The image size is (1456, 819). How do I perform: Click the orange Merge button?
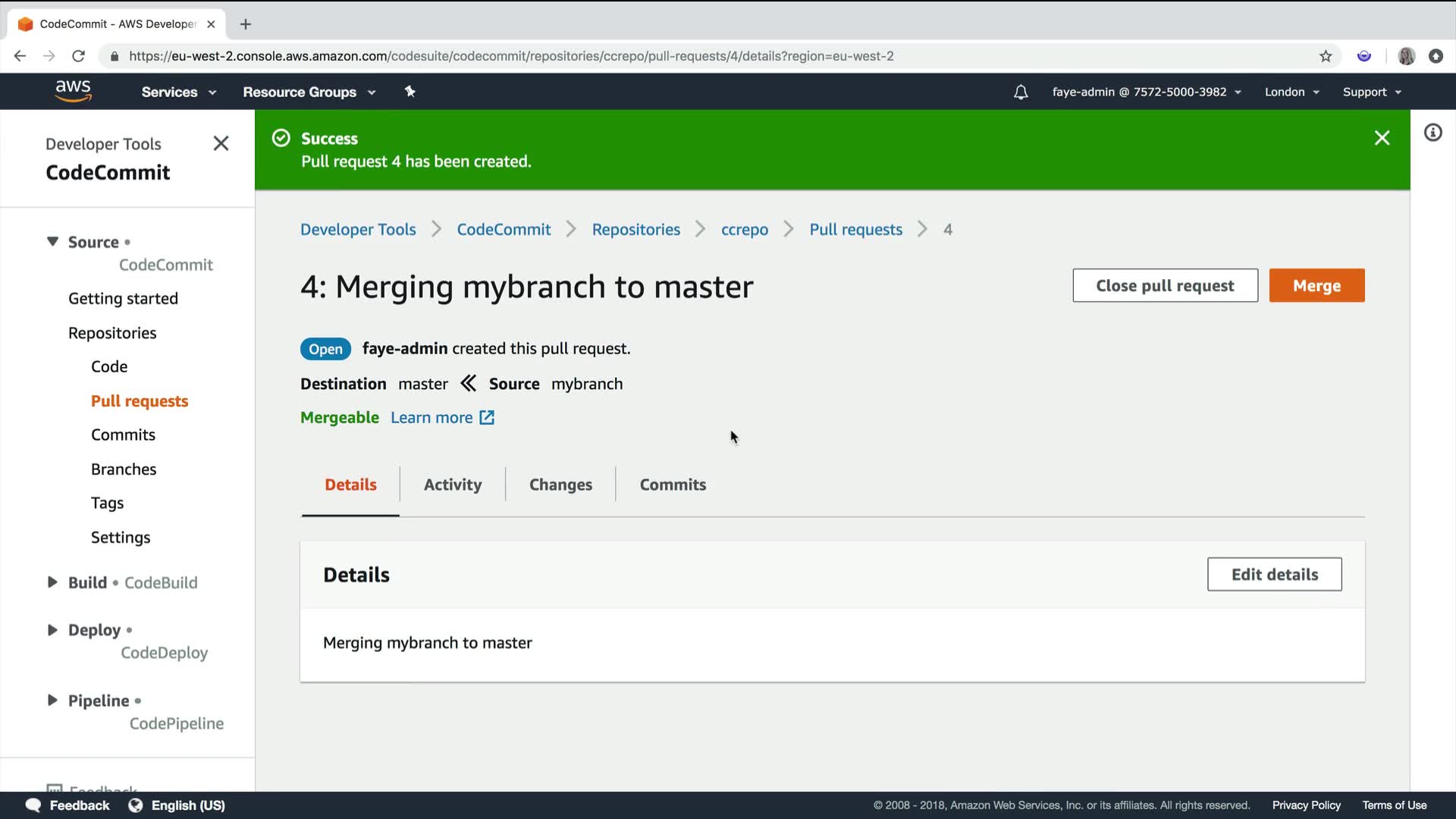[x=1316, y=286]
